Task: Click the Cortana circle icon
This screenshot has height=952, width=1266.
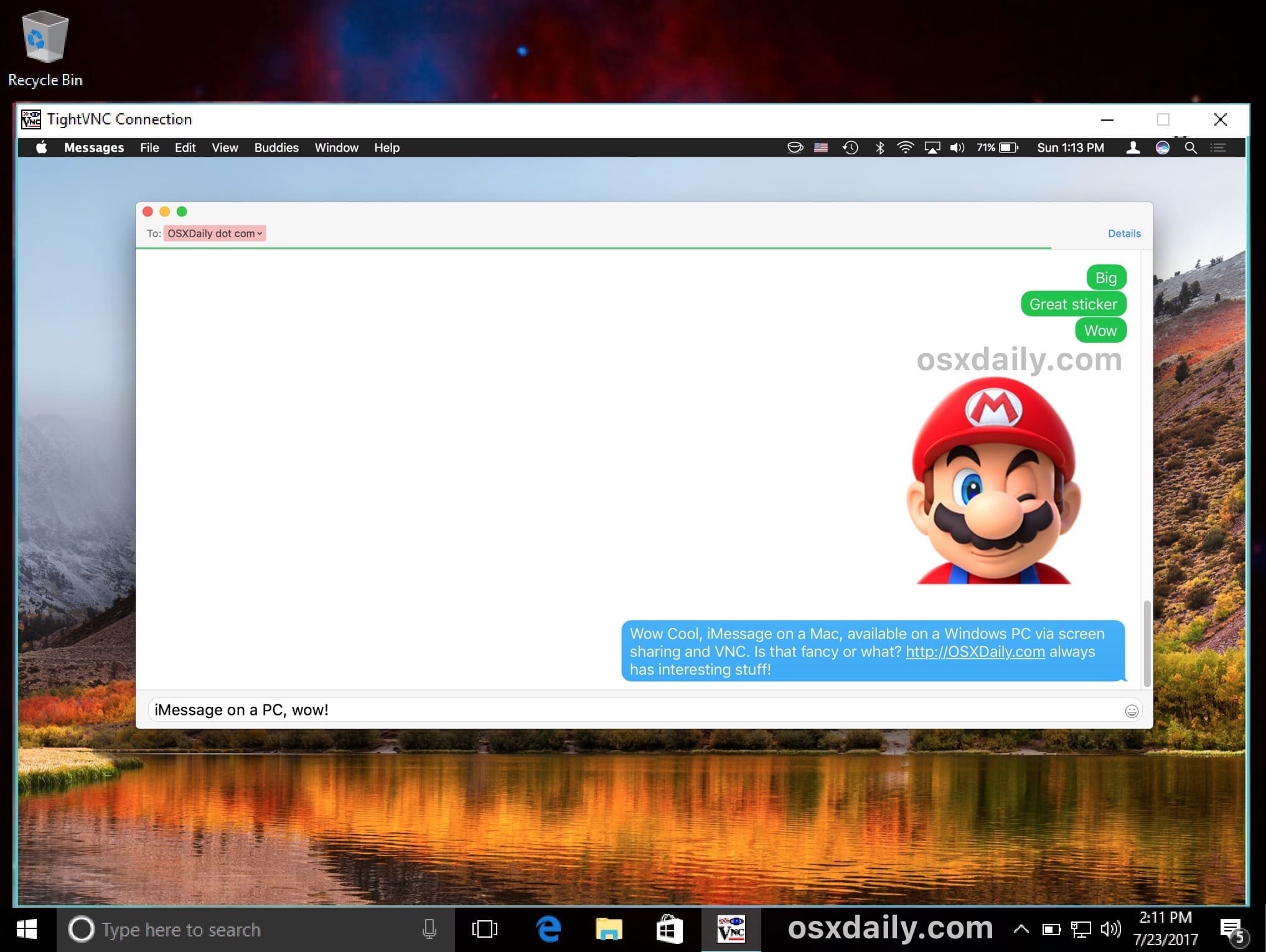Action: tap(81, 930)
